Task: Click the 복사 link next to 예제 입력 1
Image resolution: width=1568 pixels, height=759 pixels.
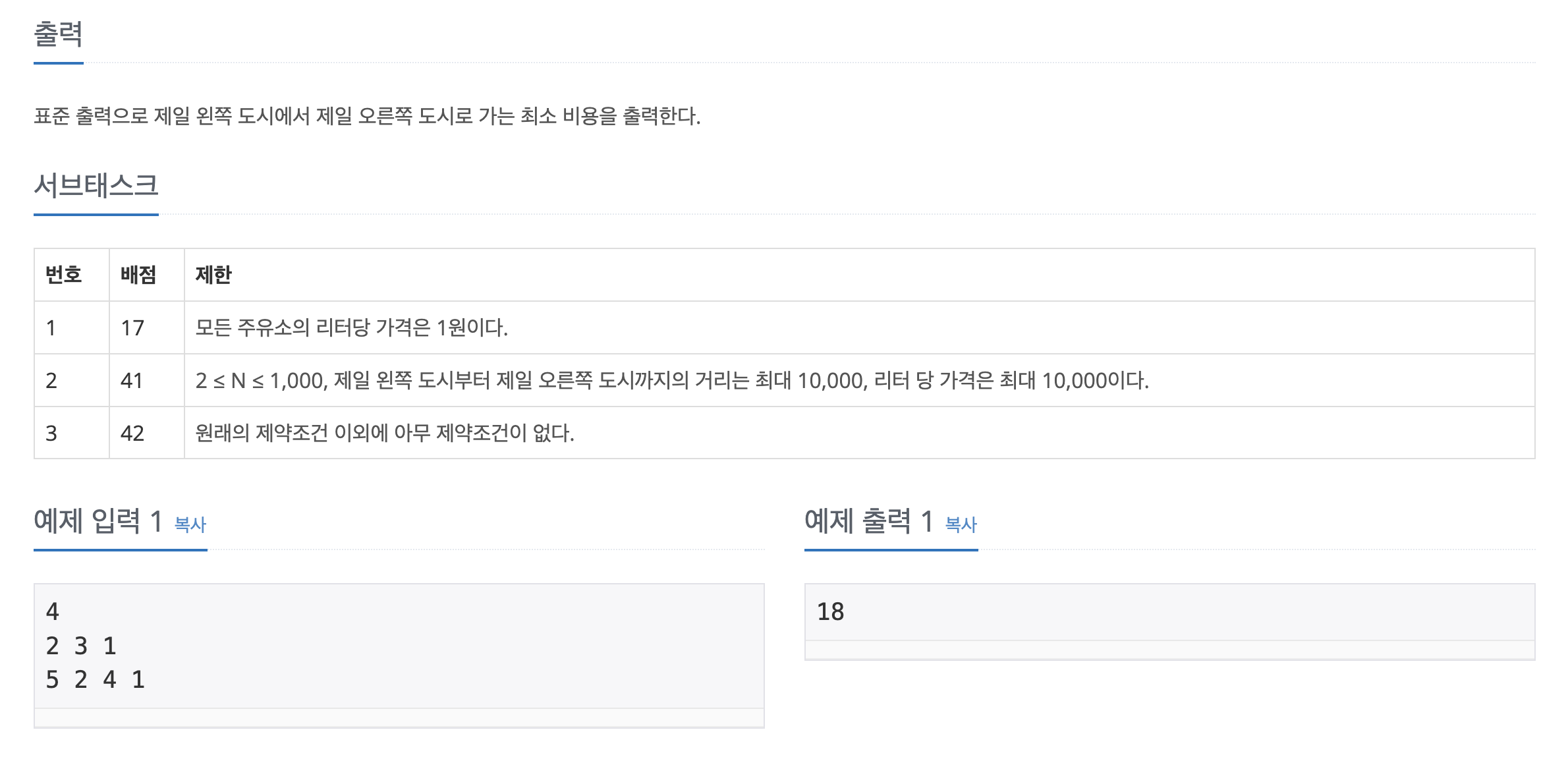Action: point(190,524)
